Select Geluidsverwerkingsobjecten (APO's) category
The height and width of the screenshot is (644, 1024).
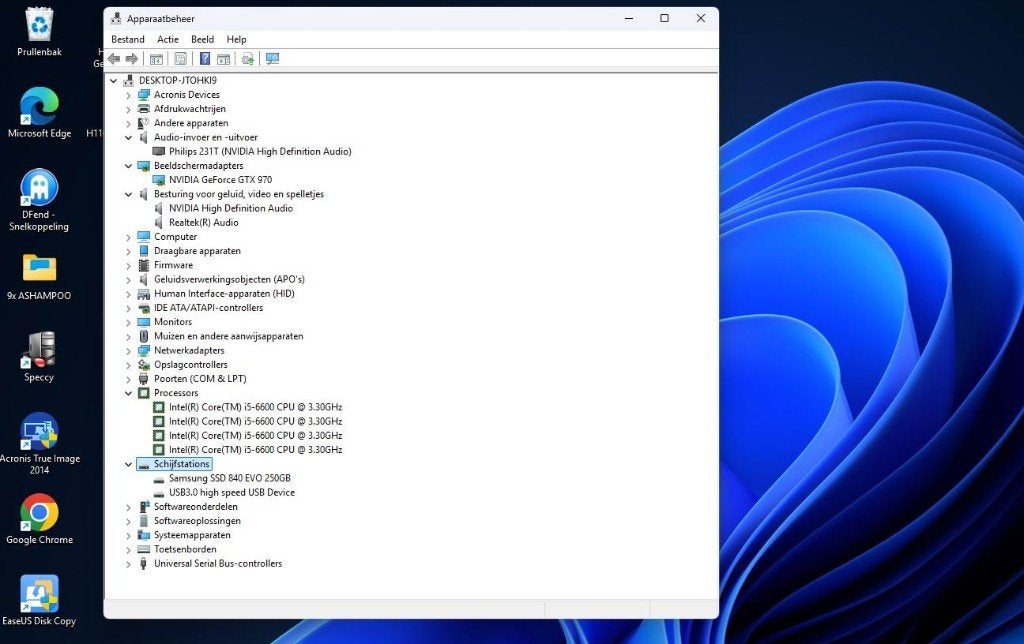point(229,280)
